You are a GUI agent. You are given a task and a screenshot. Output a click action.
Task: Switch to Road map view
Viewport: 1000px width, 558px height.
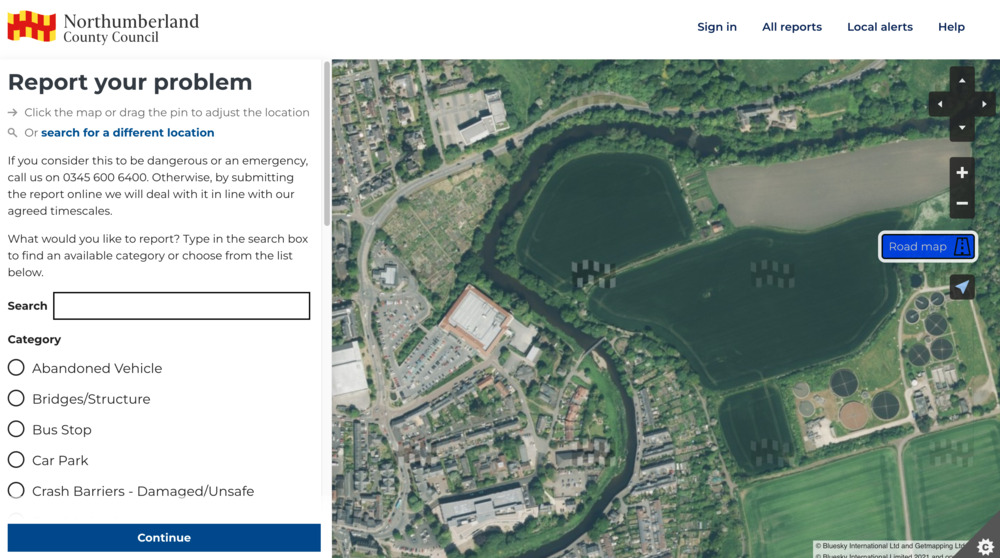click(x=927, y=247)
